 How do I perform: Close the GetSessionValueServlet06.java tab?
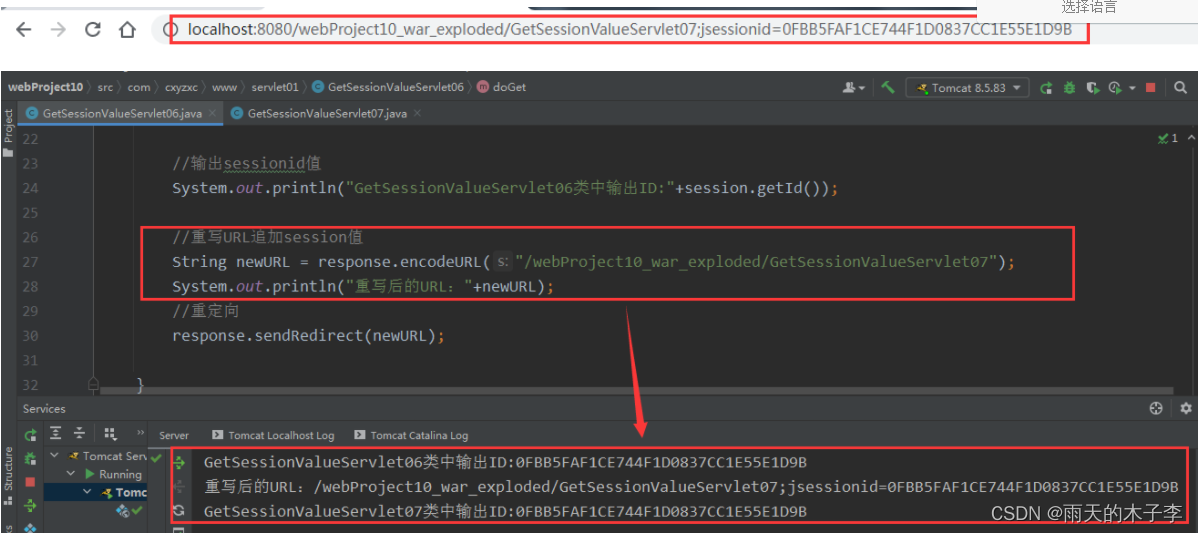(x=212, y=113)
